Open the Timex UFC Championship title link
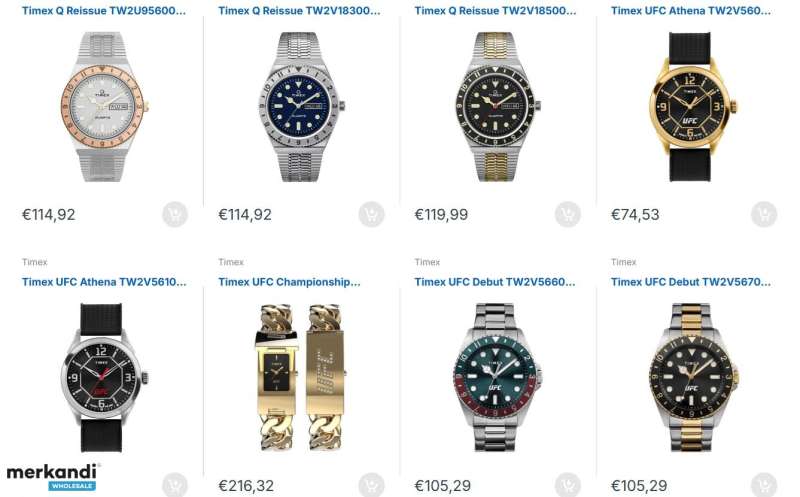 pyautogui.click(x=289, y=282)
